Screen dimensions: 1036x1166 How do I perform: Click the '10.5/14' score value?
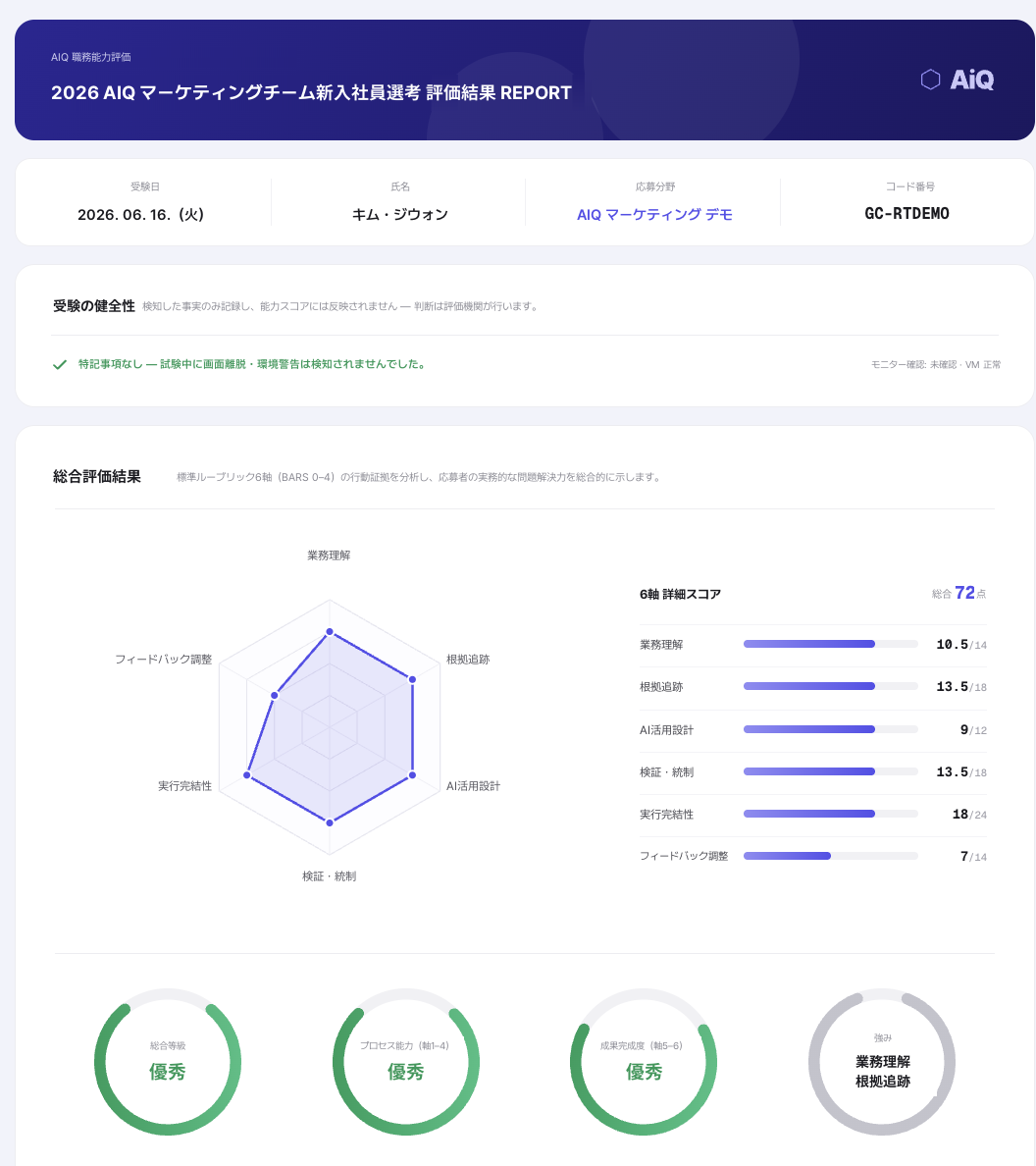coord(961,645)
